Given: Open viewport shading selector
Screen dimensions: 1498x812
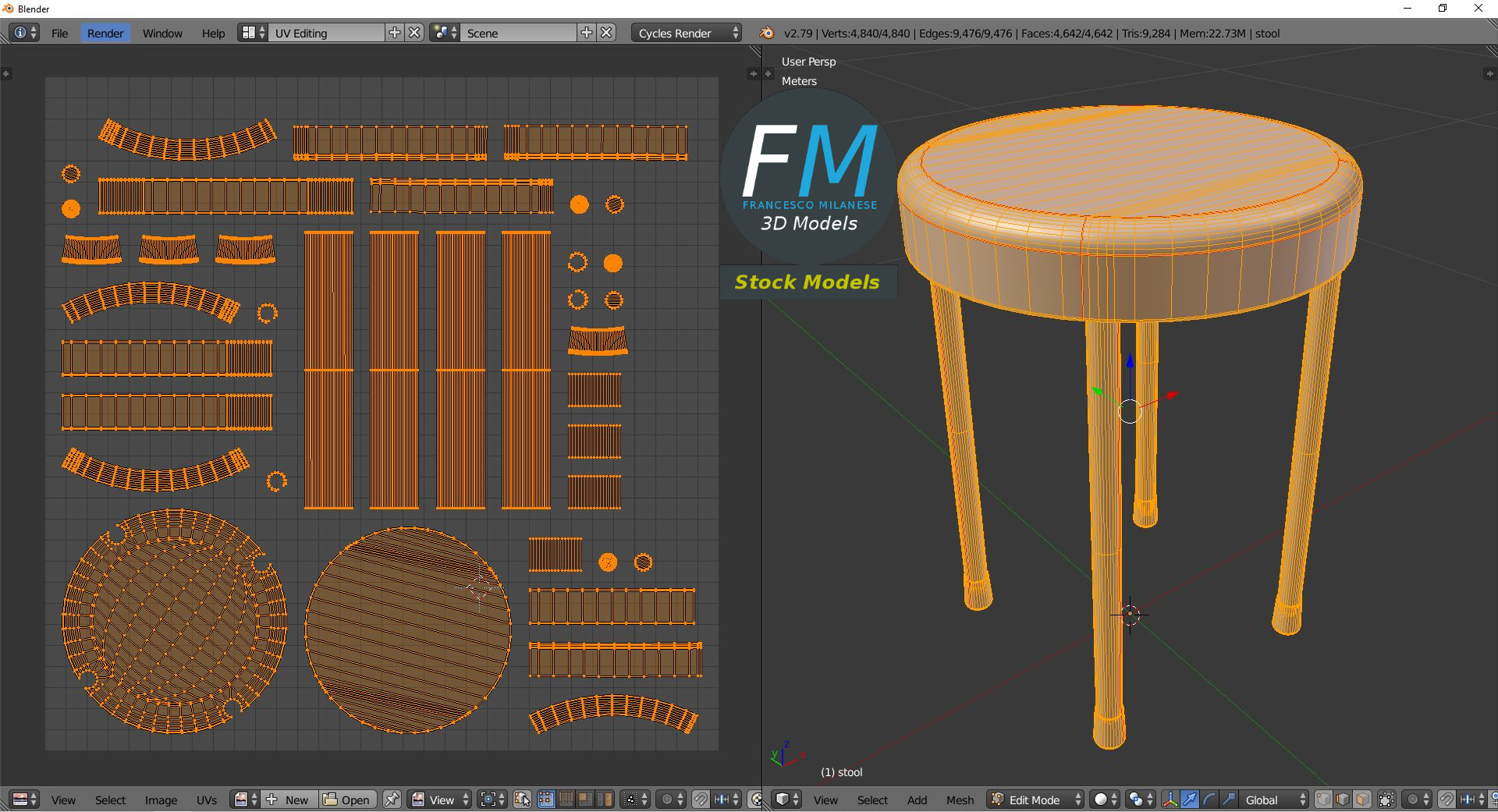Looking at the screenshot, I should 1105,800.
